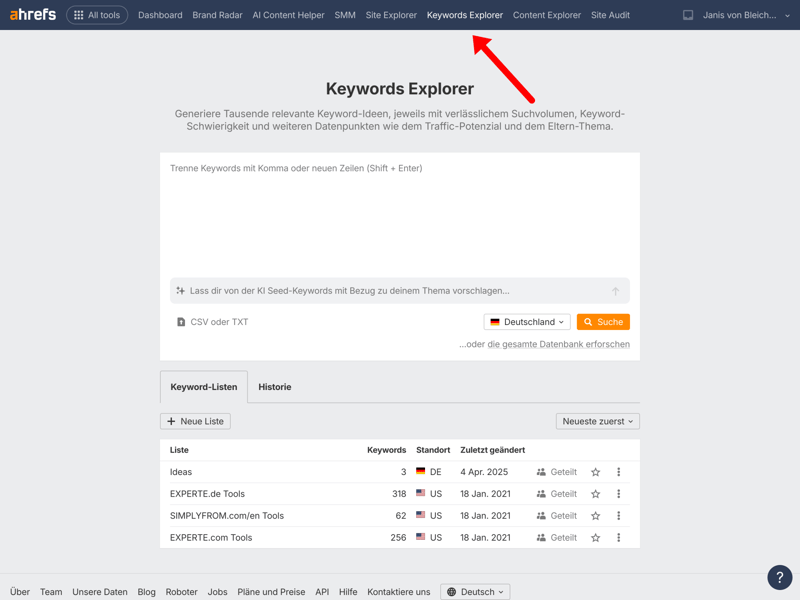This screenshot has height=600, width=800.
Task: Visit the Blog footer link
Action: pos(146,592)
